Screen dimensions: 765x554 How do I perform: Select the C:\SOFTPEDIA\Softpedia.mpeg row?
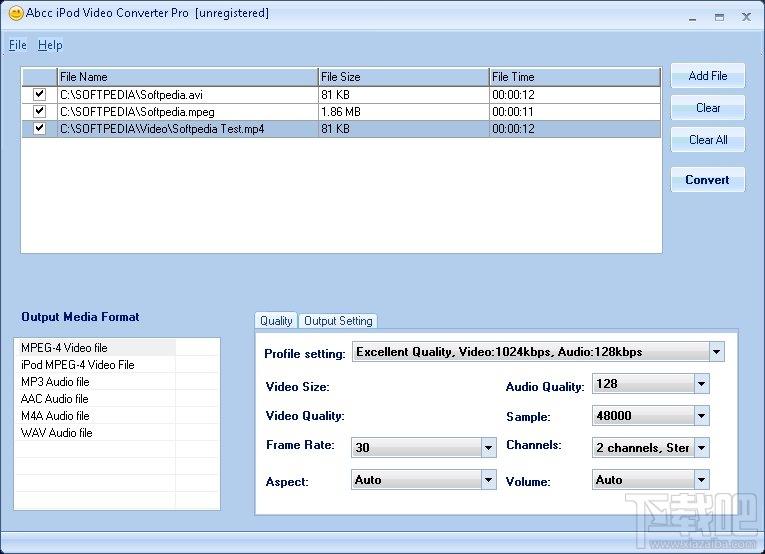(341, 112)
